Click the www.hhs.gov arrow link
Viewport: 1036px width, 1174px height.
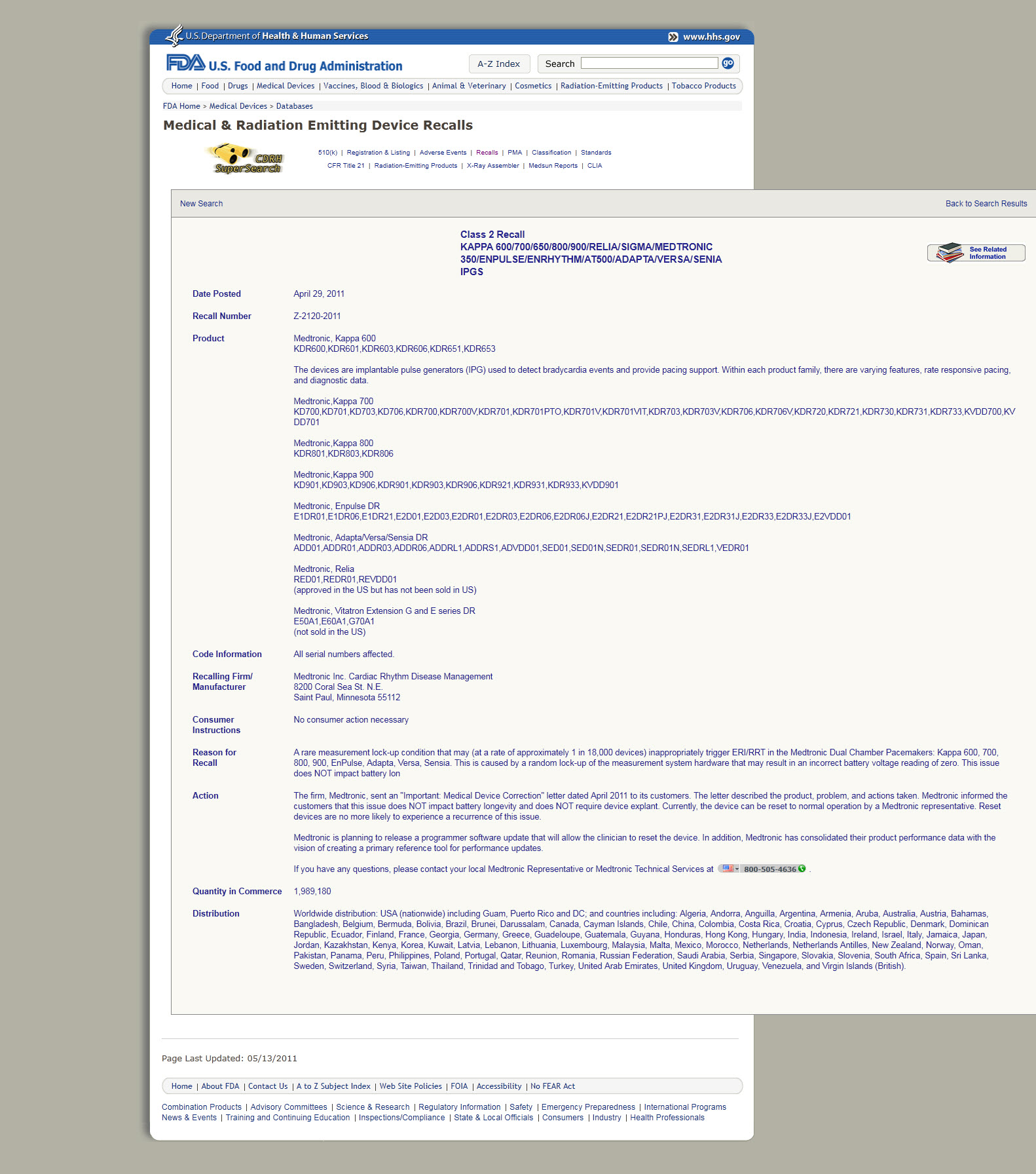[x=704, y=37]
